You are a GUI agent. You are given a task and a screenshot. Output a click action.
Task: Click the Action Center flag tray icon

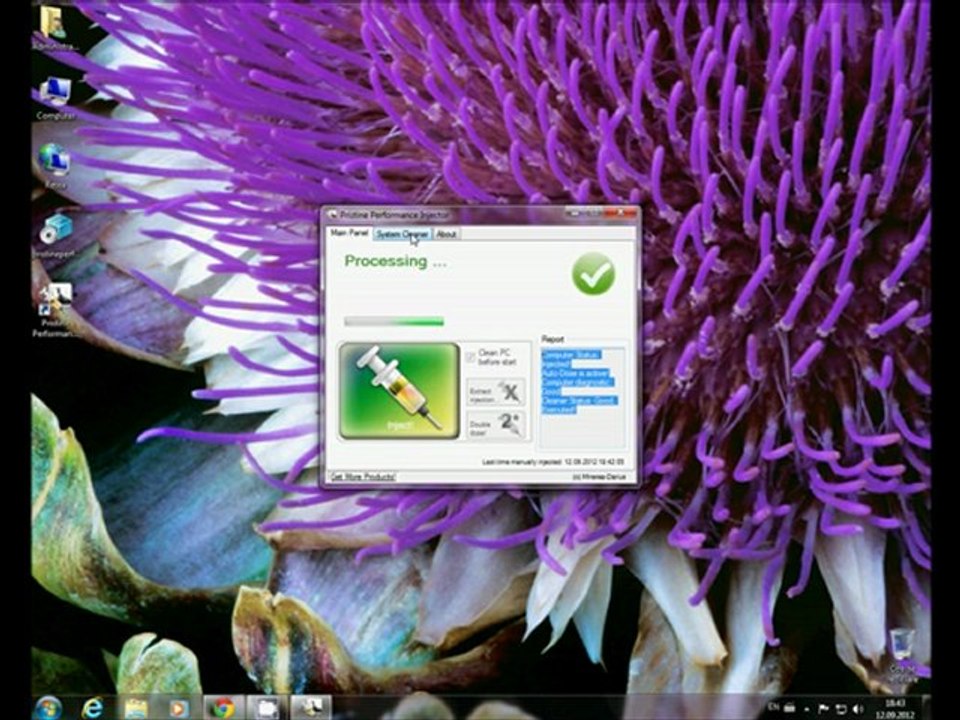click(x=824, y=709)
